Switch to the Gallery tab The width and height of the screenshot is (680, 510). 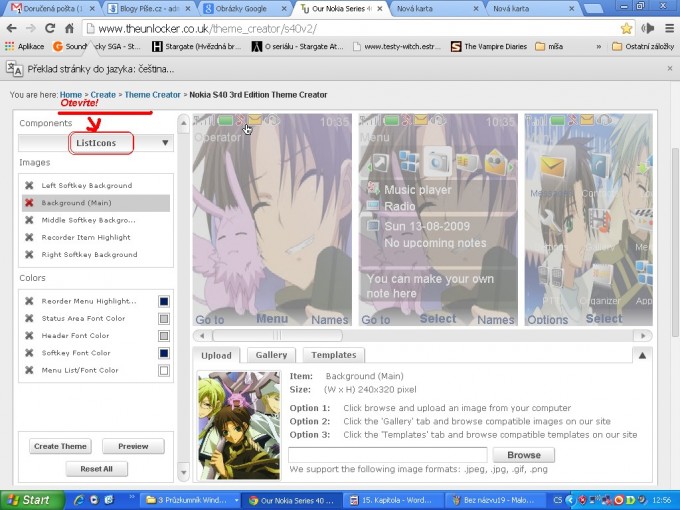coord(271,355)
